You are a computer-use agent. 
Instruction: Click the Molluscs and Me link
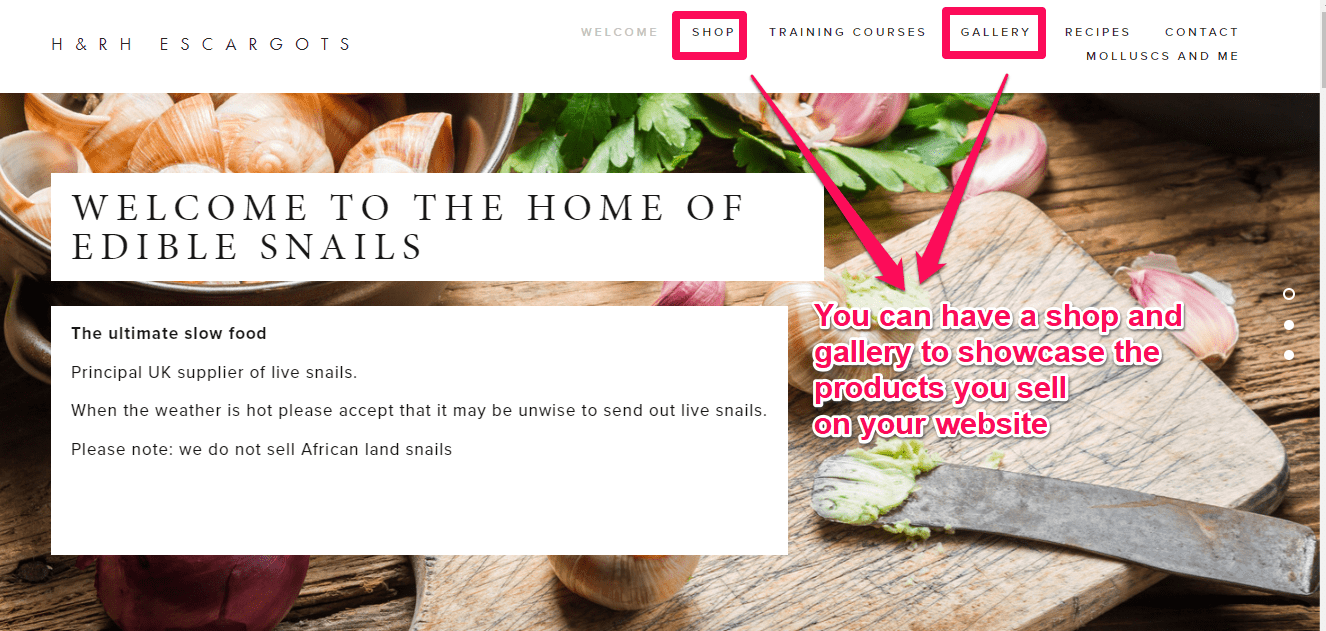click(x=1162, y=56)
